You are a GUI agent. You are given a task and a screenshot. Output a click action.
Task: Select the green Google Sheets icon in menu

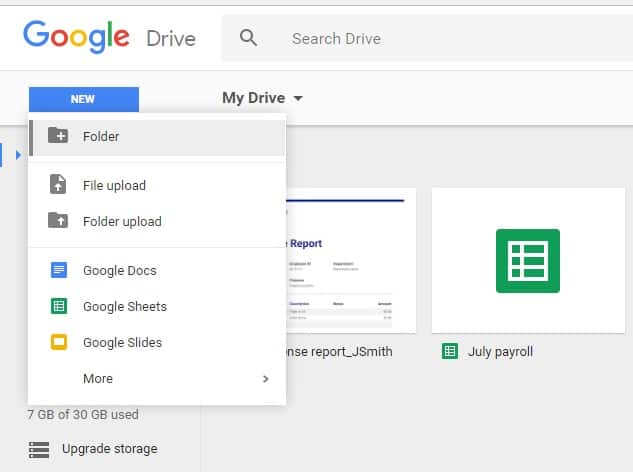click(x=59, y=306)
